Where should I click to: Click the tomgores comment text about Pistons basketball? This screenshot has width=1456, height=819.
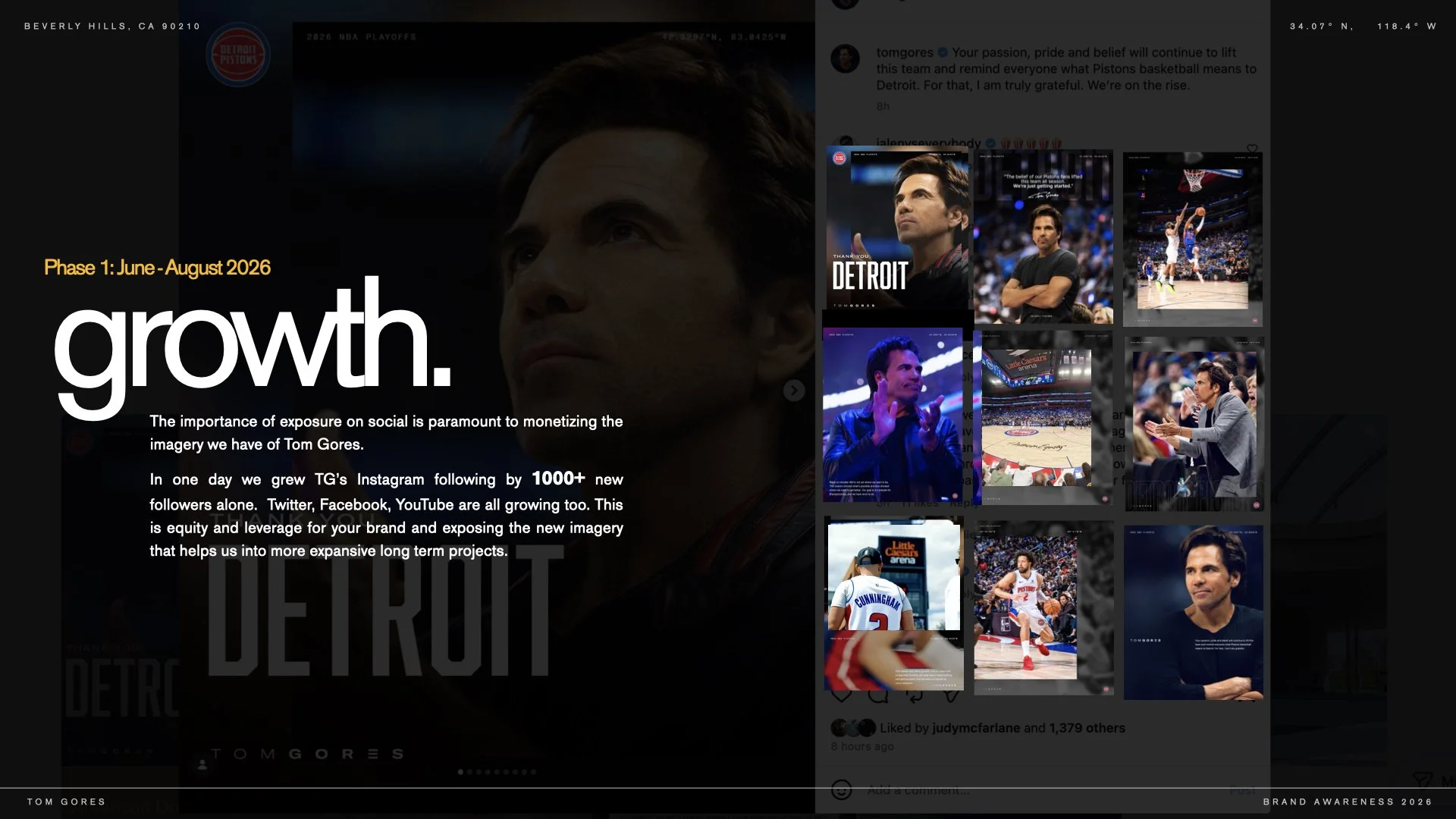click(x=1066, y=69)
